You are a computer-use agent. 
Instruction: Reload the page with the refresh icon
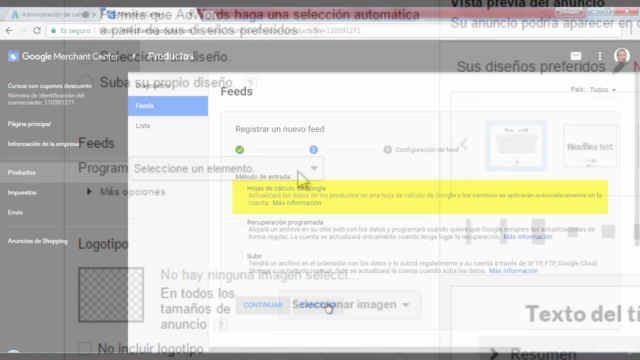point(37,31)
